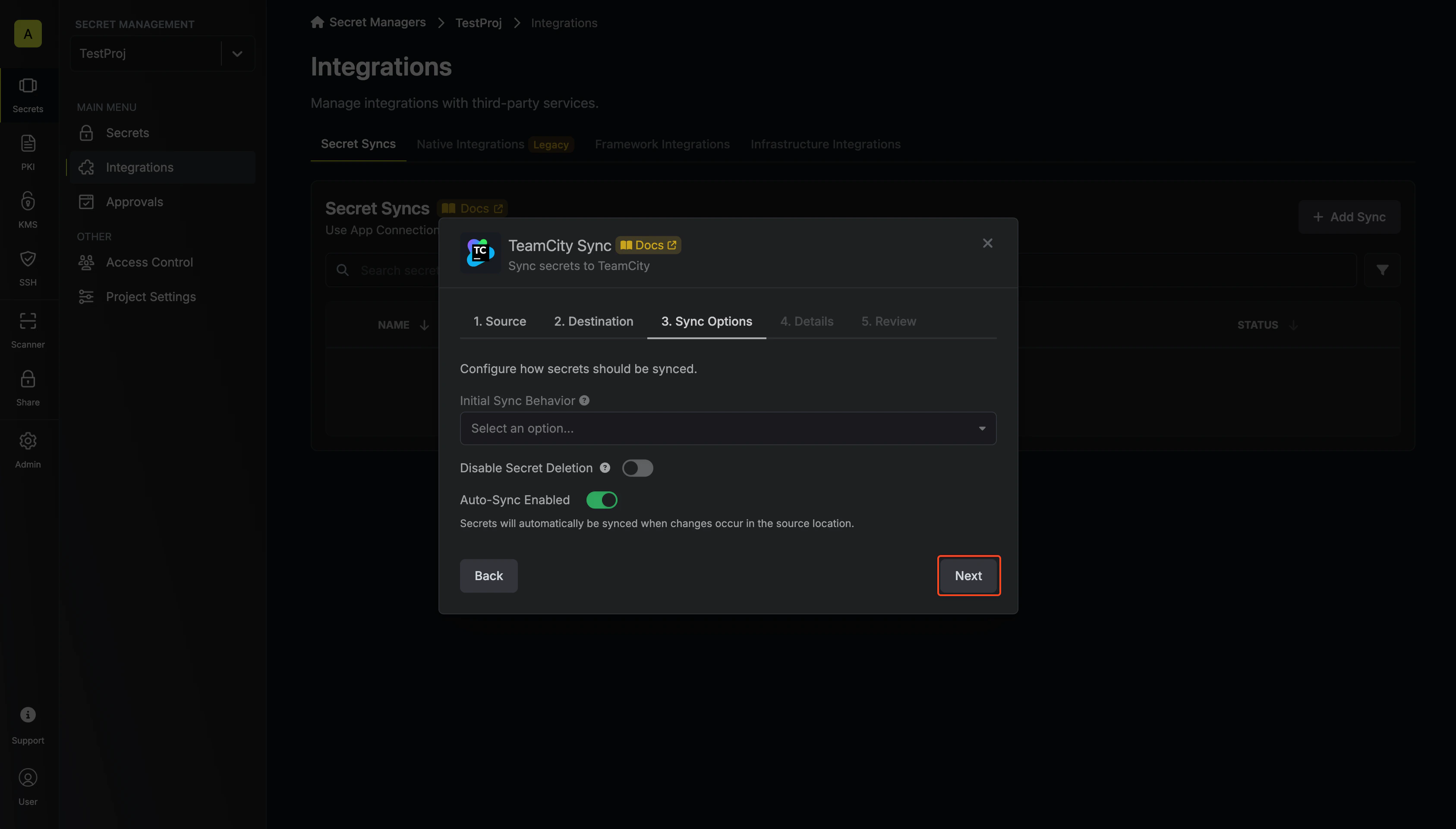The width and height of the screenshot is (1456, 829).
Task: Open the Secrets section in the left rail
Action: click(x=28, y=95)
